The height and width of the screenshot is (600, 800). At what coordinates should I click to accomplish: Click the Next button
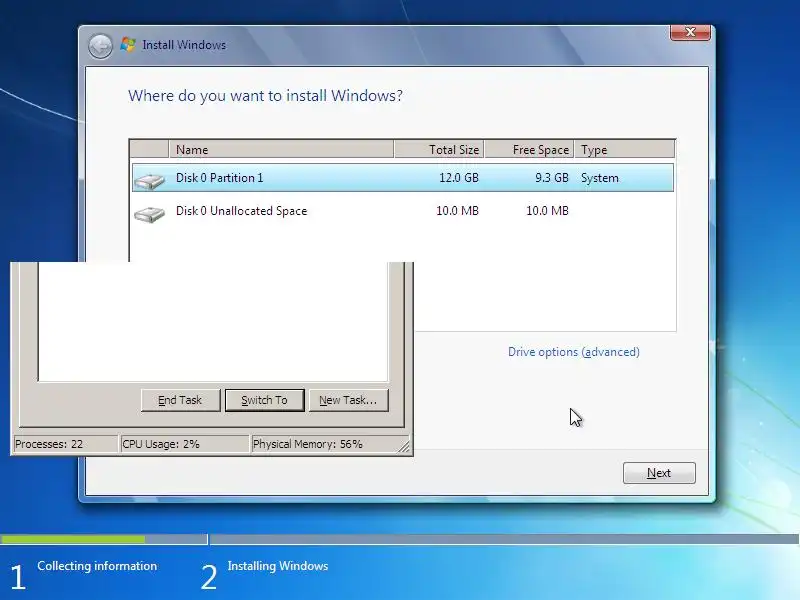[659, 473]
